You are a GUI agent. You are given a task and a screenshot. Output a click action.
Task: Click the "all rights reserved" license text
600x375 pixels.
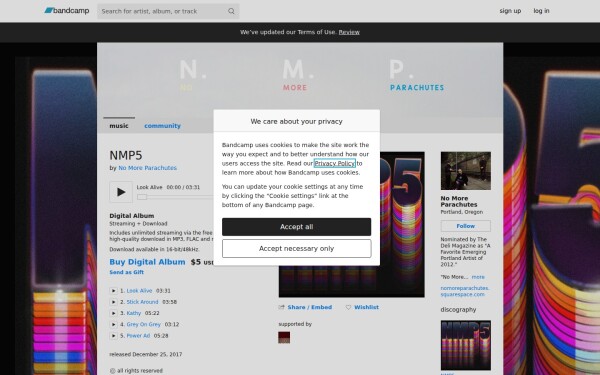coord(140,370)
